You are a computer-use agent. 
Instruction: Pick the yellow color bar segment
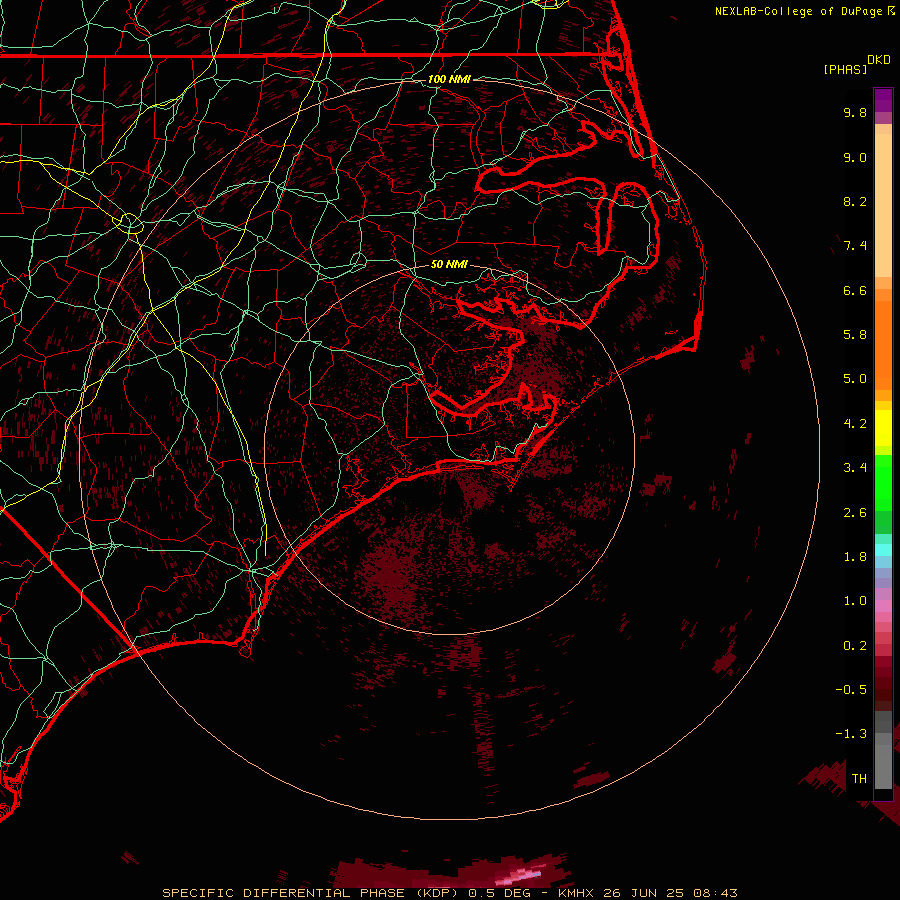pos(883,428)
